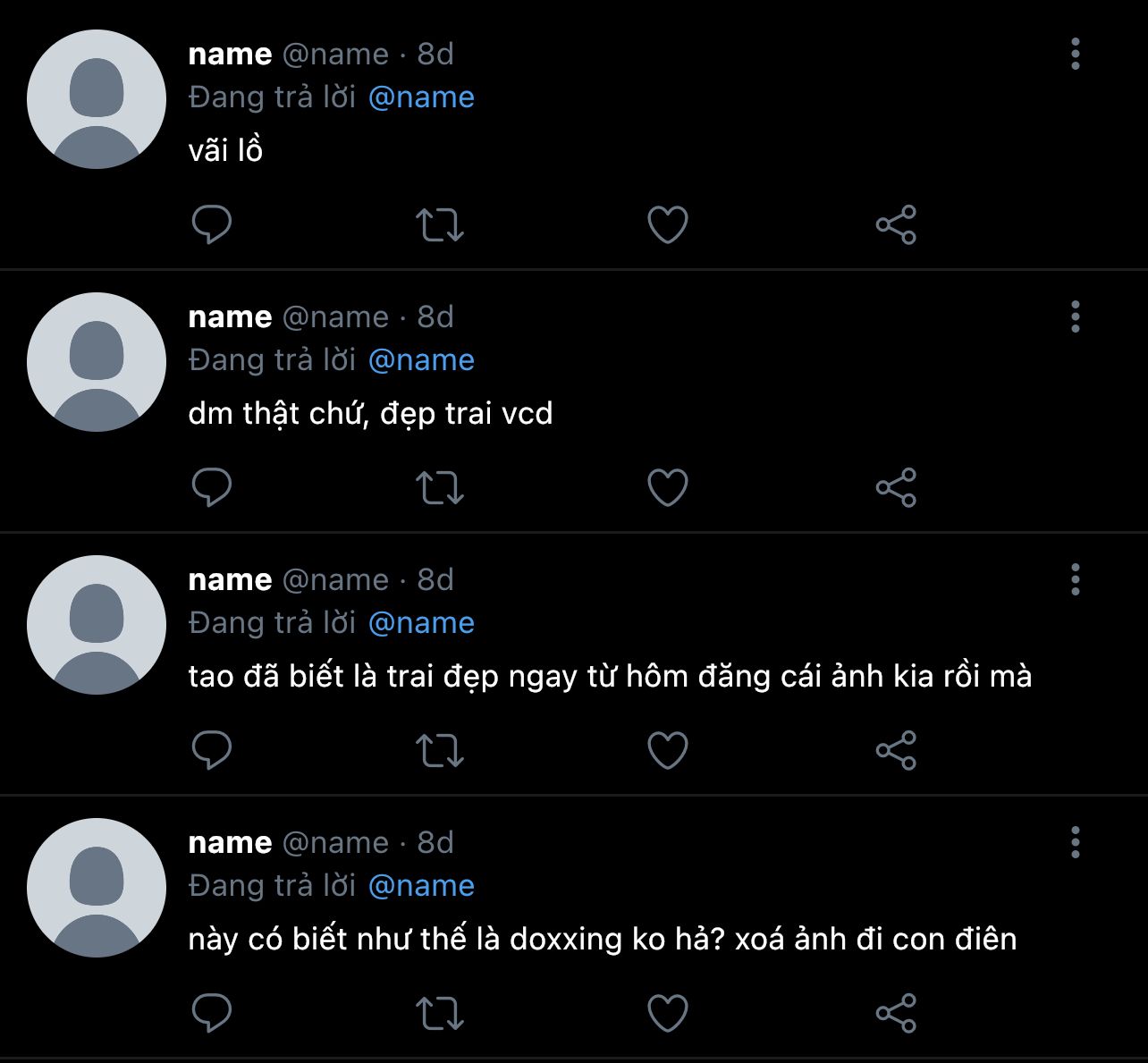
Task: Open more menu on the doxxing tweet
Action: 1076,842
